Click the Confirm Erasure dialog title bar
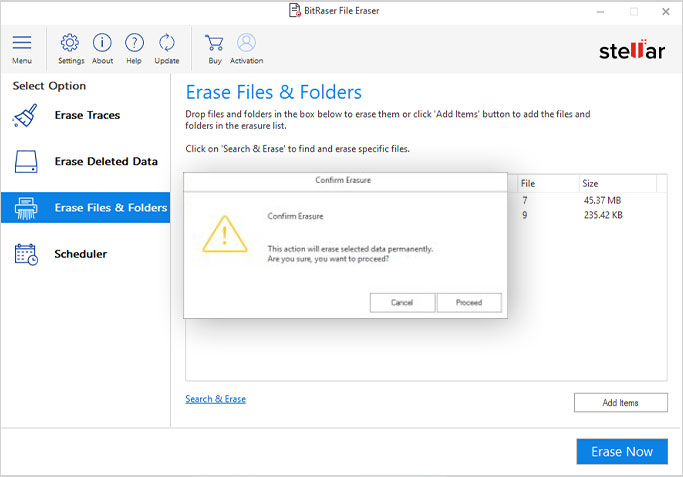683x477 pixels. tap(345, 181)
